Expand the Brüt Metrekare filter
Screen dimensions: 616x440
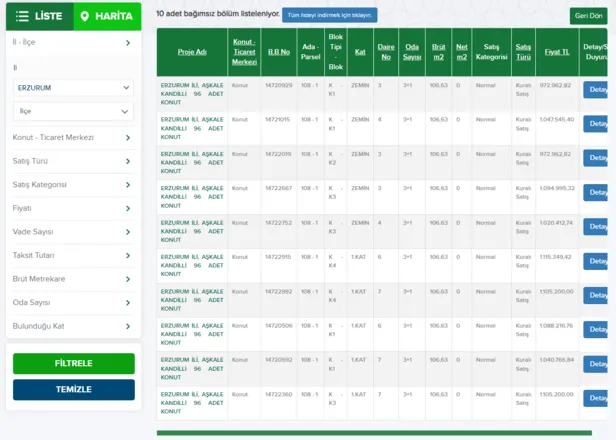coord(72,279)
